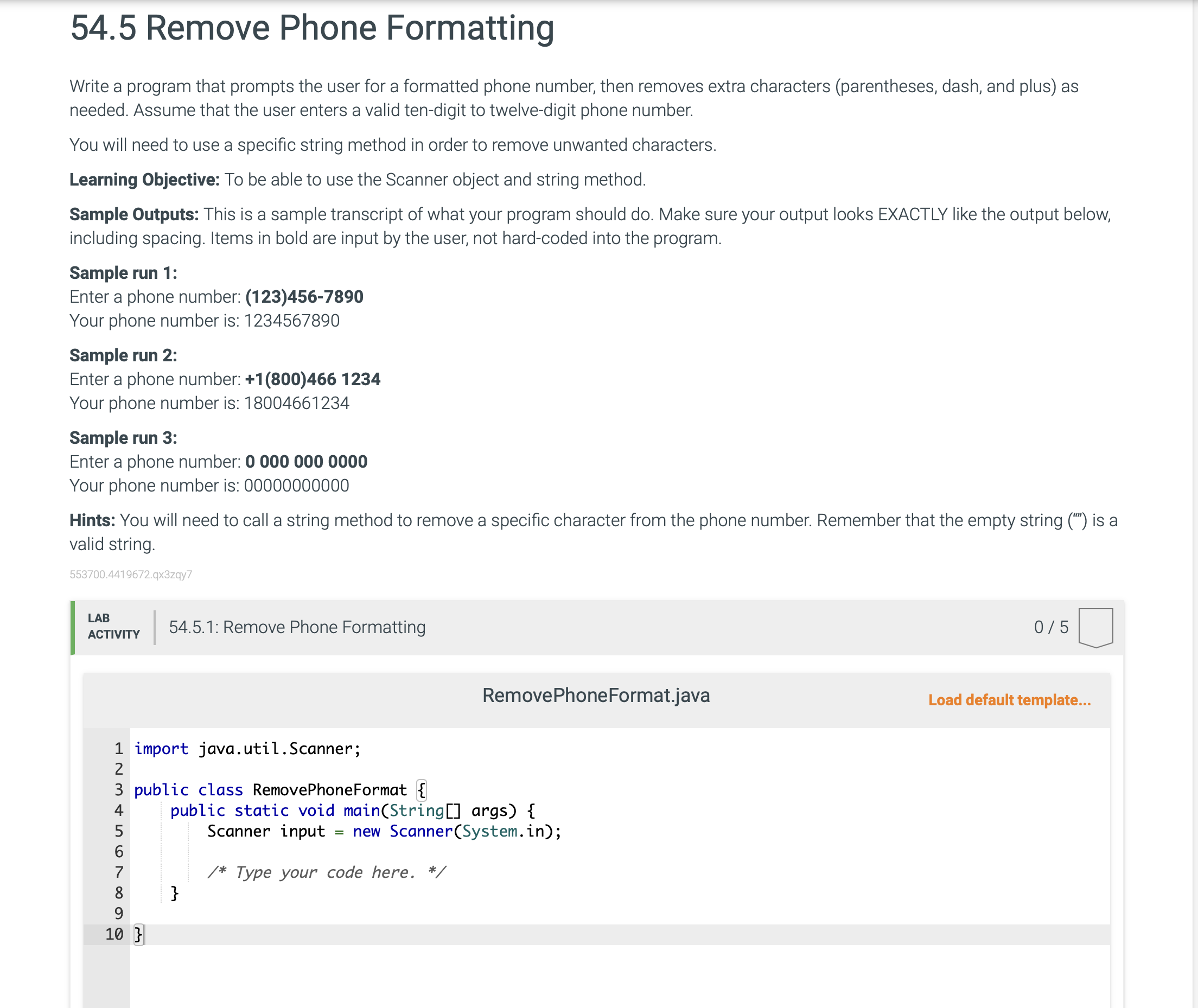Click the 553700.4419672.qx3zqy7 identifier text

(x=131, y=575)
